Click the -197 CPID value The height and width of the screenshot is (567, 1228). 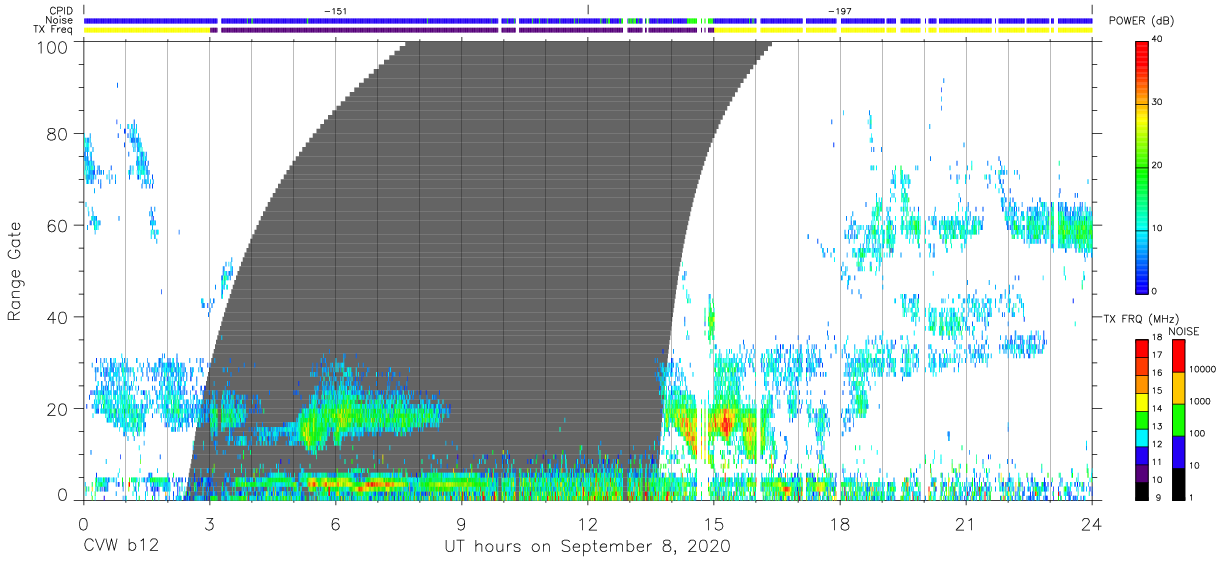tap(840, 11)
